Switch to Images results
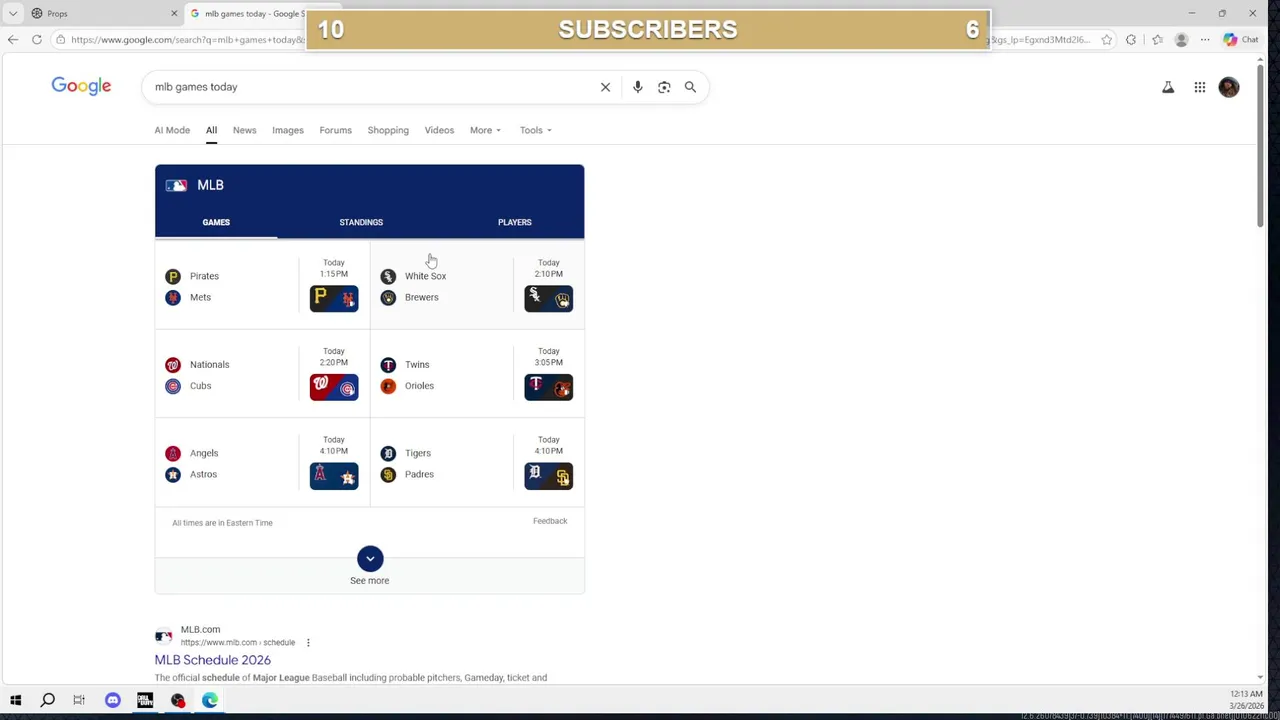The image size is (1280, 720). pyautogui.click(x=288, y=130)
